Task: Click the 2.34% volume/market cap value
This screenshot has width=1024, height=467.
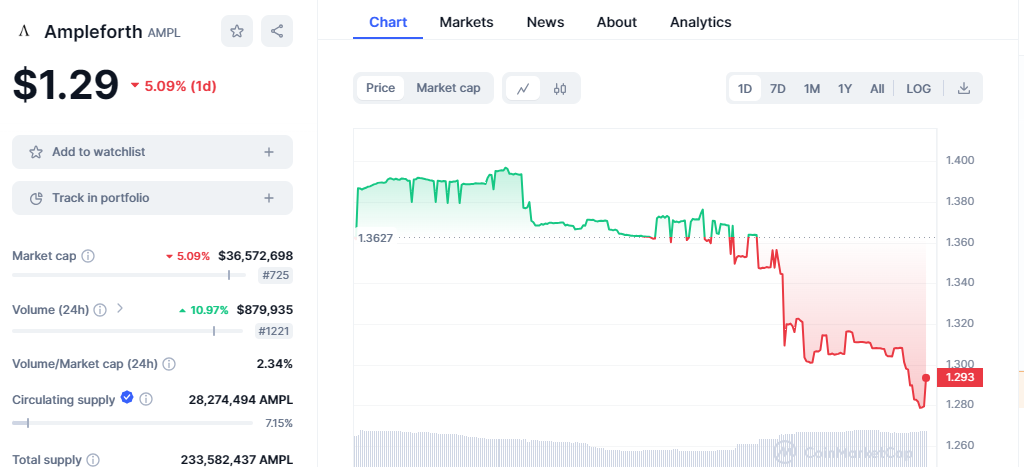Action: pos(274,364)
